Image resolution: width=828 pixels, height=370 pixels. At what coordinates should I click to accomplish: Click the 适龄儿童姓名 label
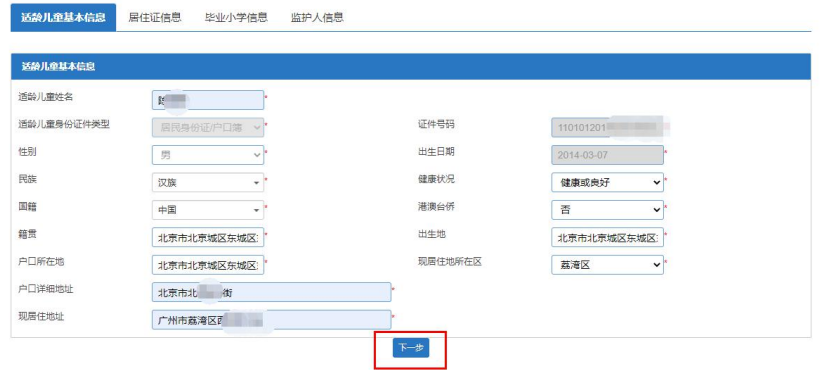(45, 97)
